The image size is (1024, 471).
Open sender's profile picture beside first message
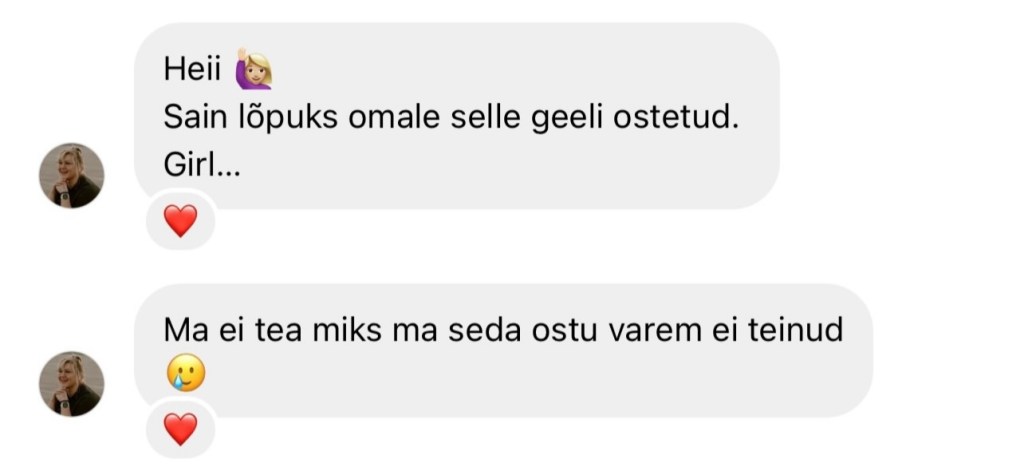pyautogui.click(x=71, y=175)
